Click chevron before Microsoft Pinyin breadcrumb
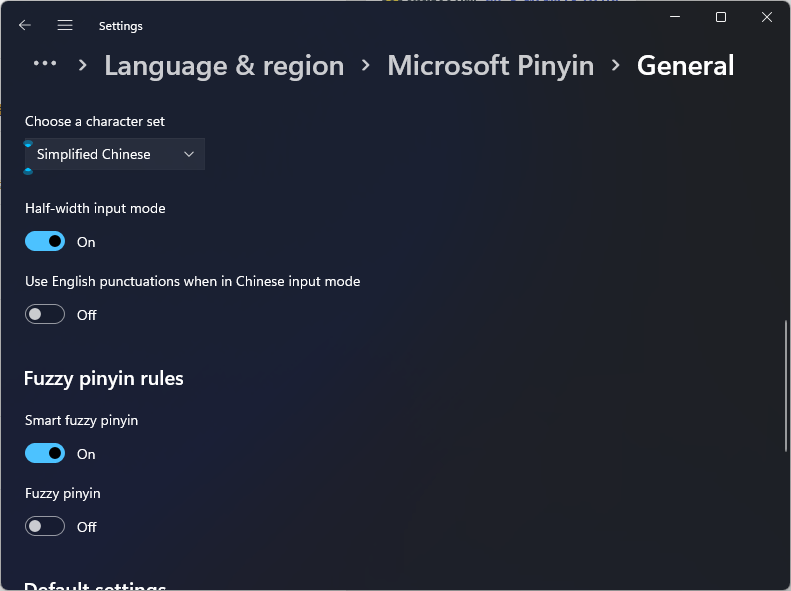The width and height of the screenshot is (791, 591). [366, 66]
